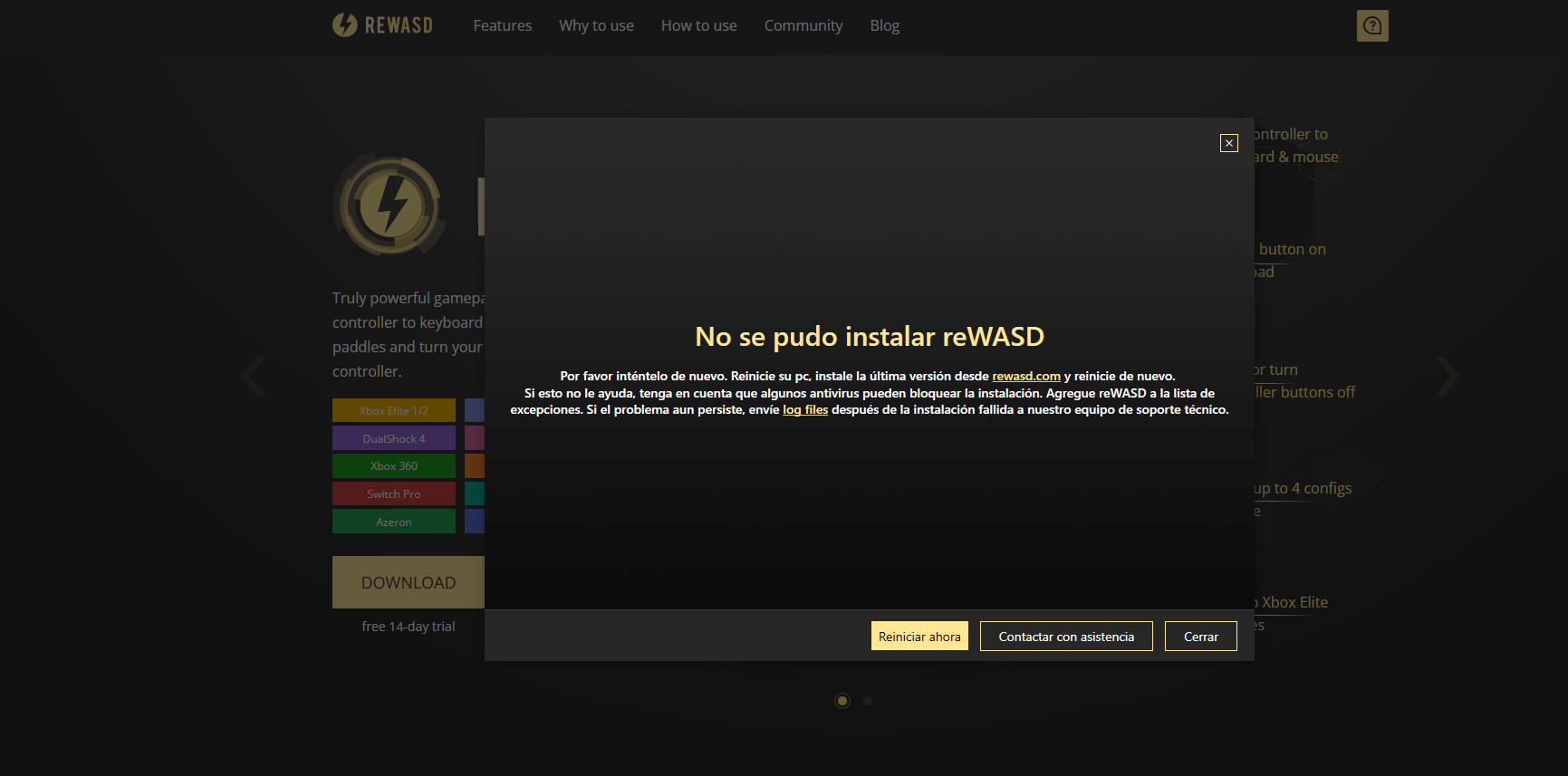The width and height of the screenshot is (1568, 776).
Task: Go to the Blog page
Action: (884, 25)
